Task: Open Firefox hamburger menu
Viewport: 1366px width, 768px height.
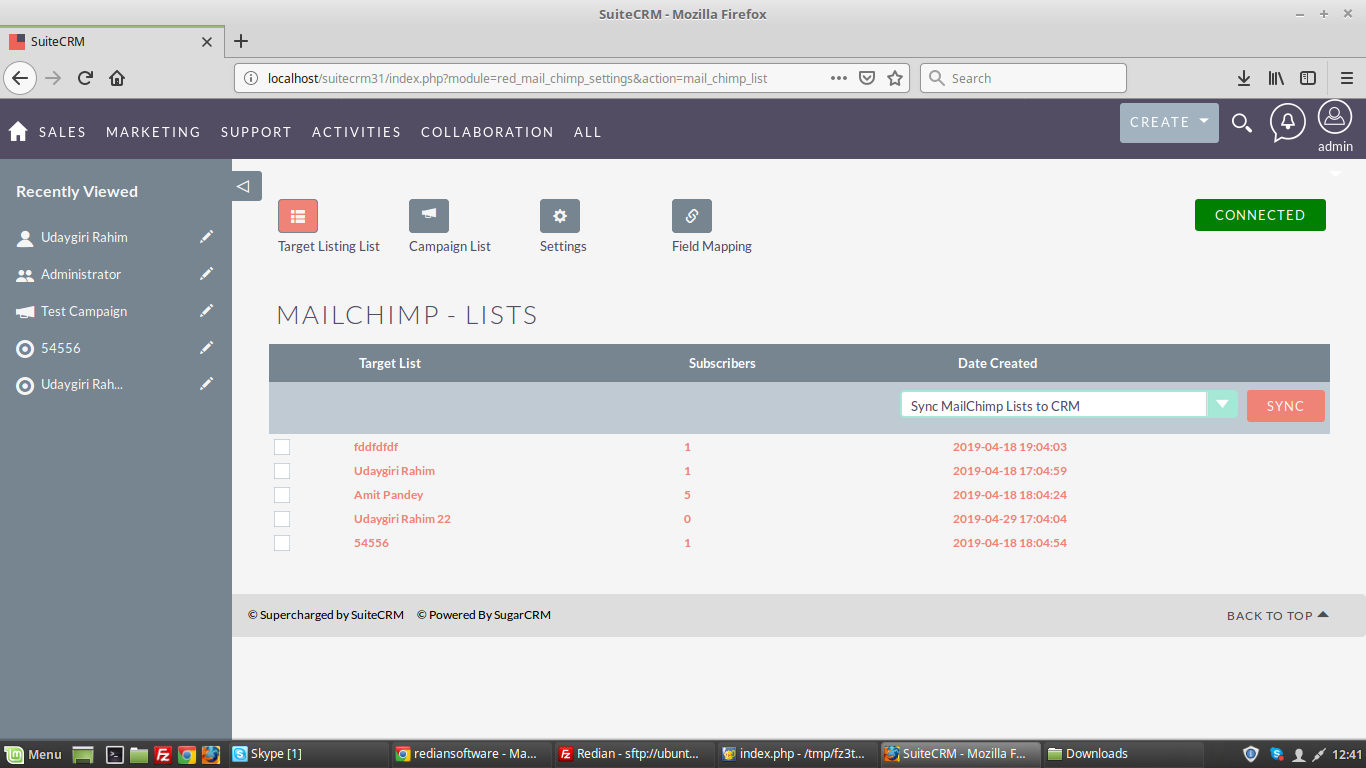Action: coord(1347,78)
